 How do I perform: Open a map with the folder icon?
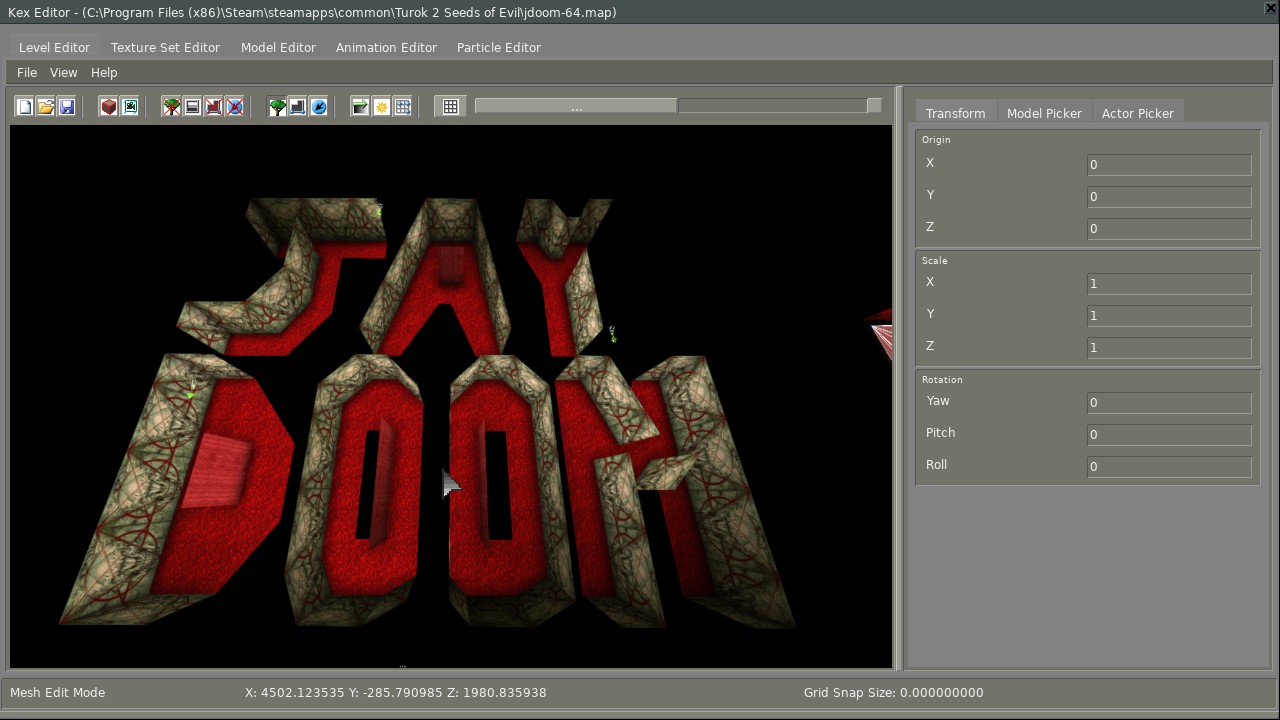coord(46,107)
